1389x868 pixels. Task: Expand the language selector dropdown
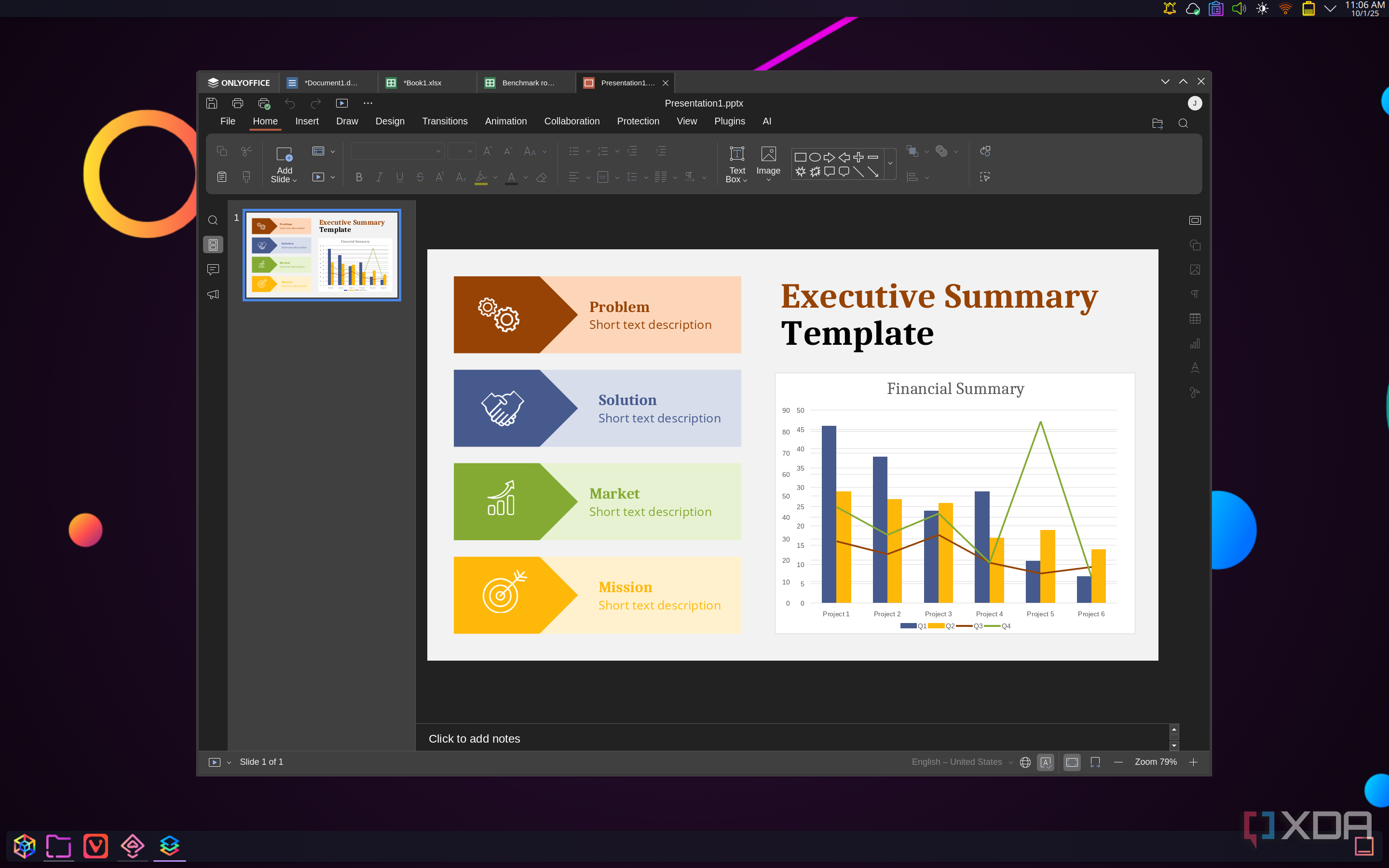tap(1011, 762)
